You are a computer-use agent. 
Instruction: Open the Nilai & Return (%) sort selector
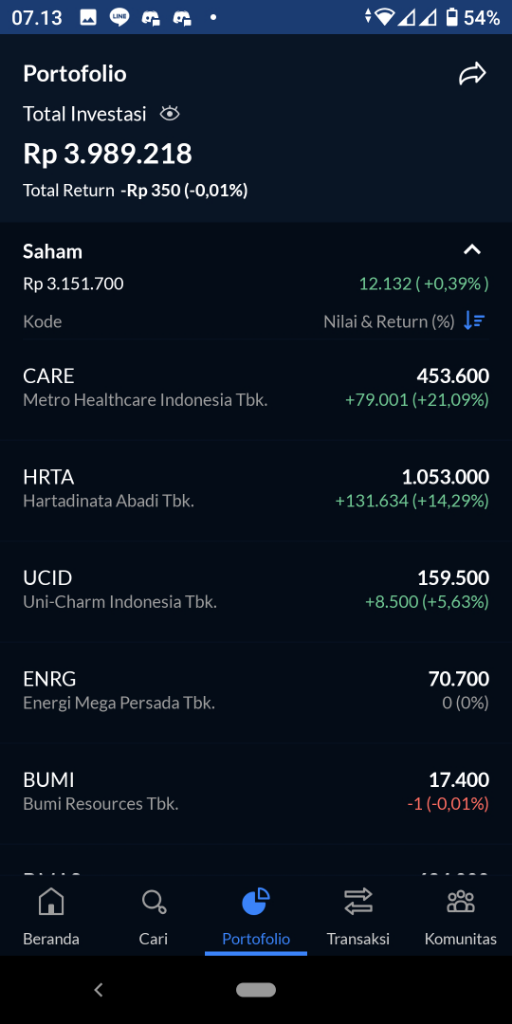pyautogui.click(x=389, y=321)
